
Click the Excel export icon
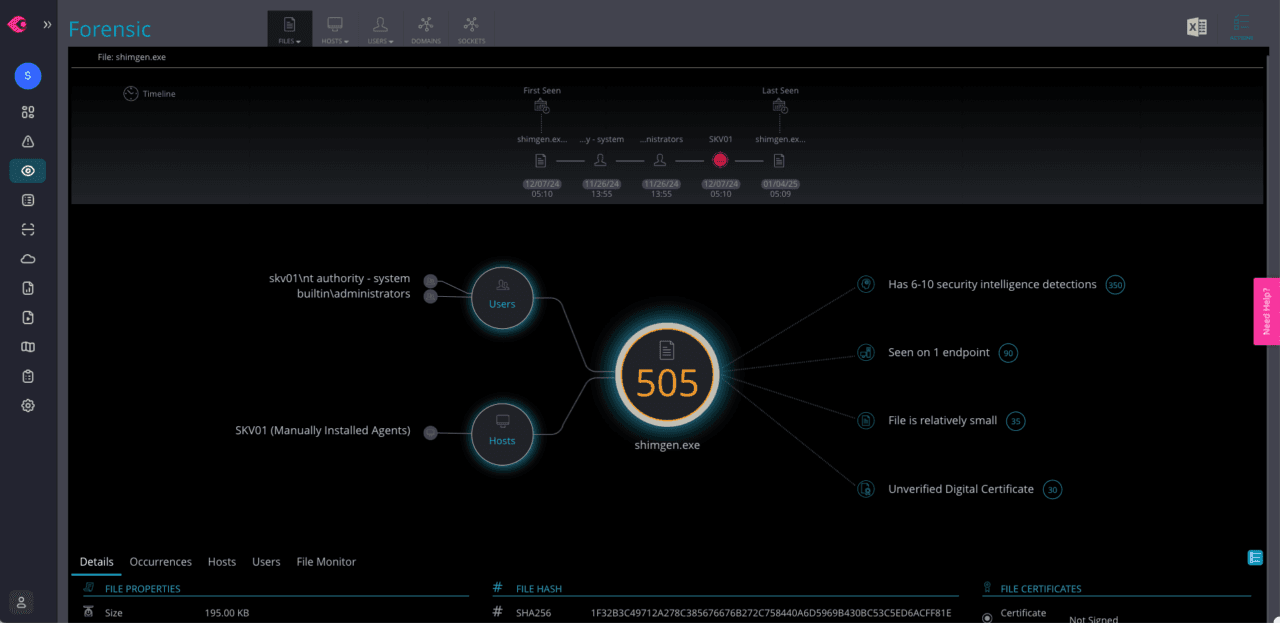coord(1196,27)
